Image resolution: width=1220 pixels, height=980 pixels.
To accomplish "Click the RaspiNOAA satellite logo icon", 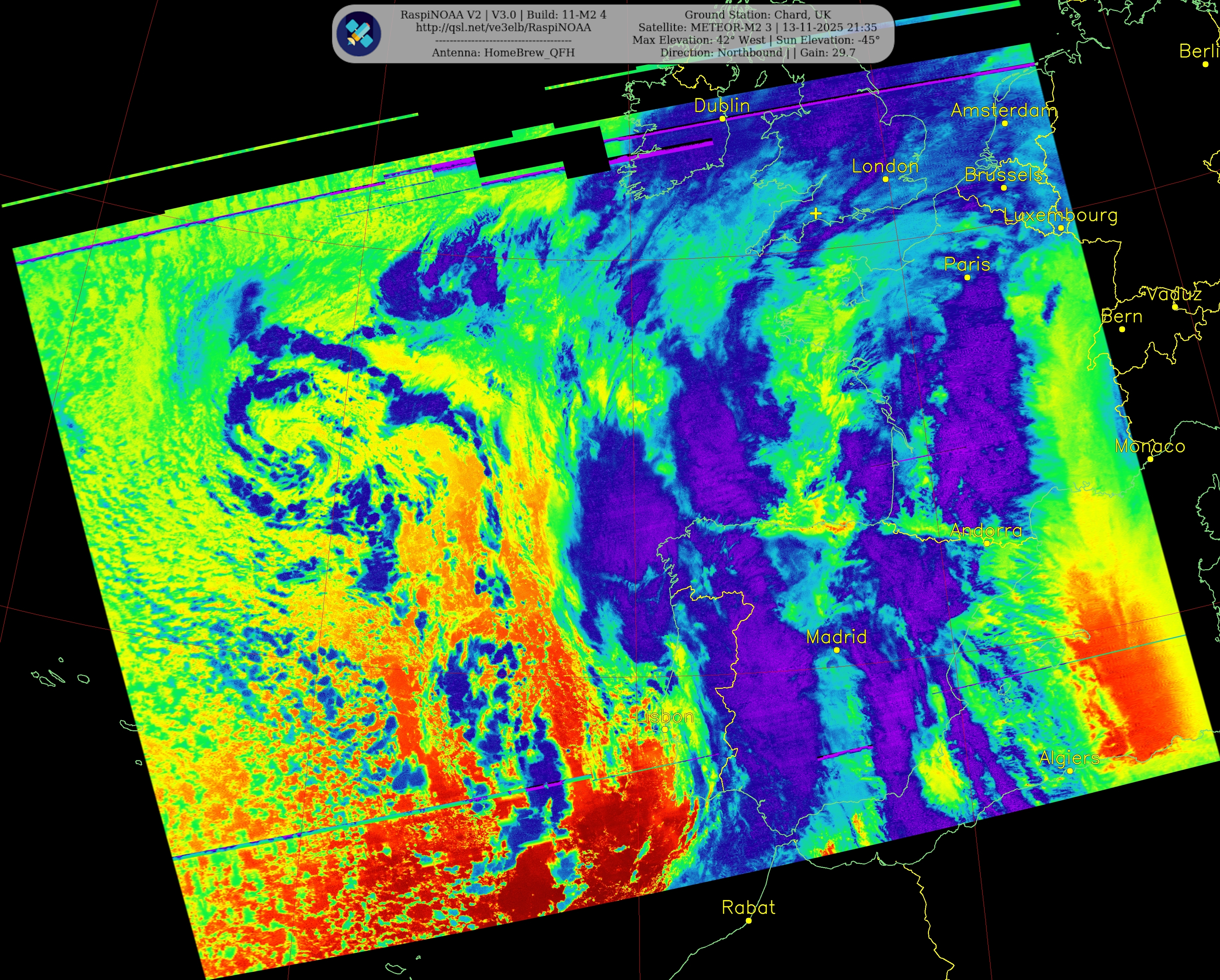I will pos(358,33).
